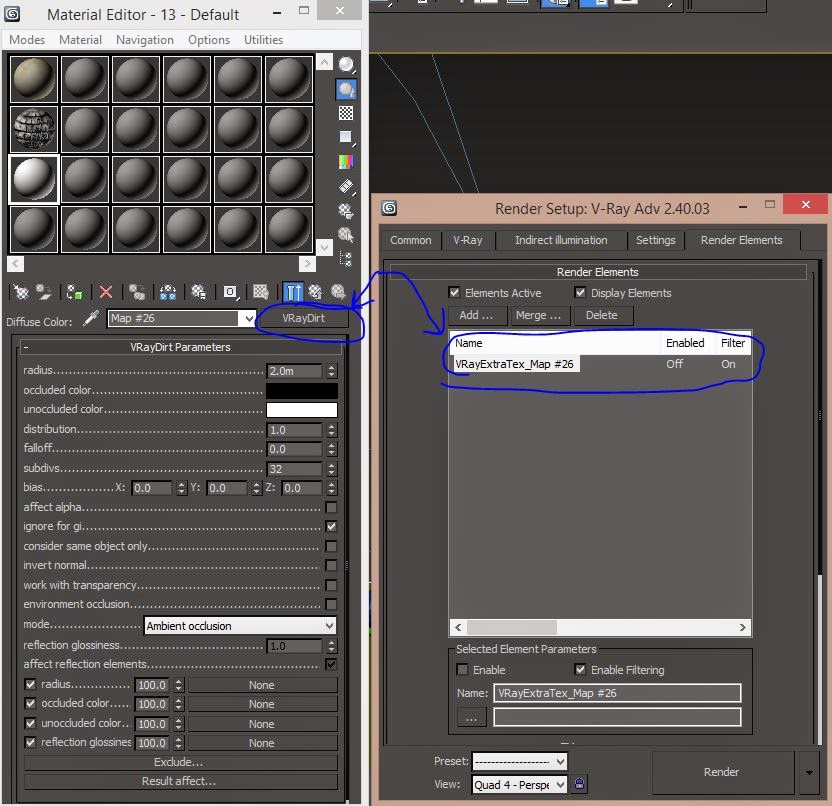Screen dimensions: 832x806
Task: Click the radius spinner arrows at 2.0m
Action: (x=332, y=371)
